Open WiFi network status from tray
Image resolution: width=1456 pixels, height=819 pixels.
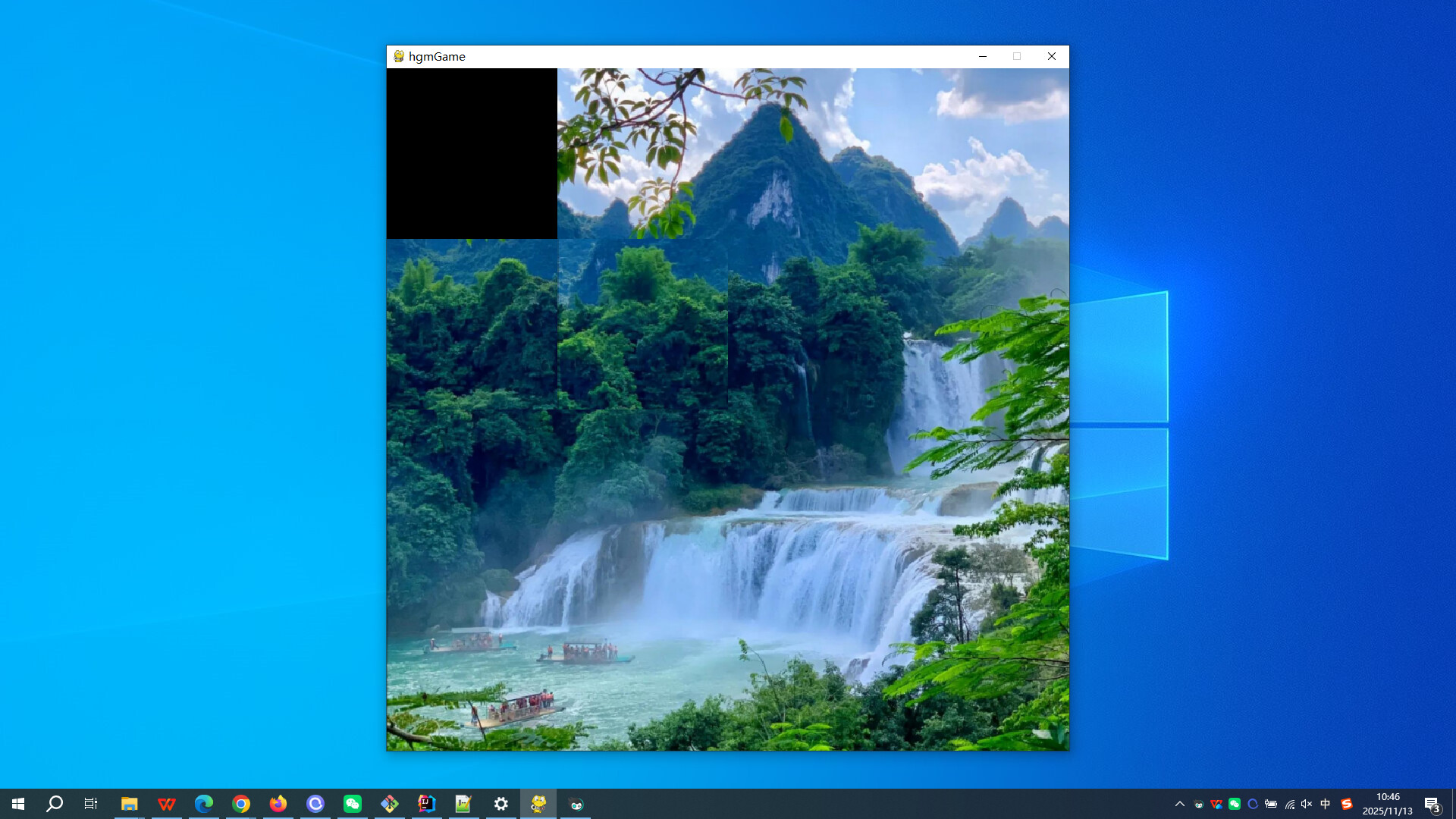point(1290,804)
